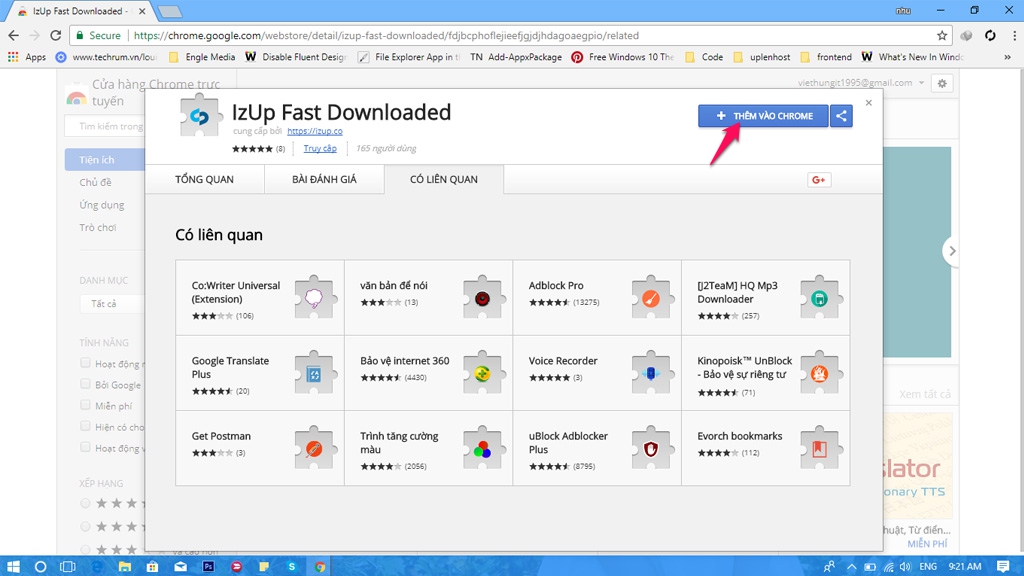
Task: Expand the account email dropdown
Action: click(x=921, y=83)
